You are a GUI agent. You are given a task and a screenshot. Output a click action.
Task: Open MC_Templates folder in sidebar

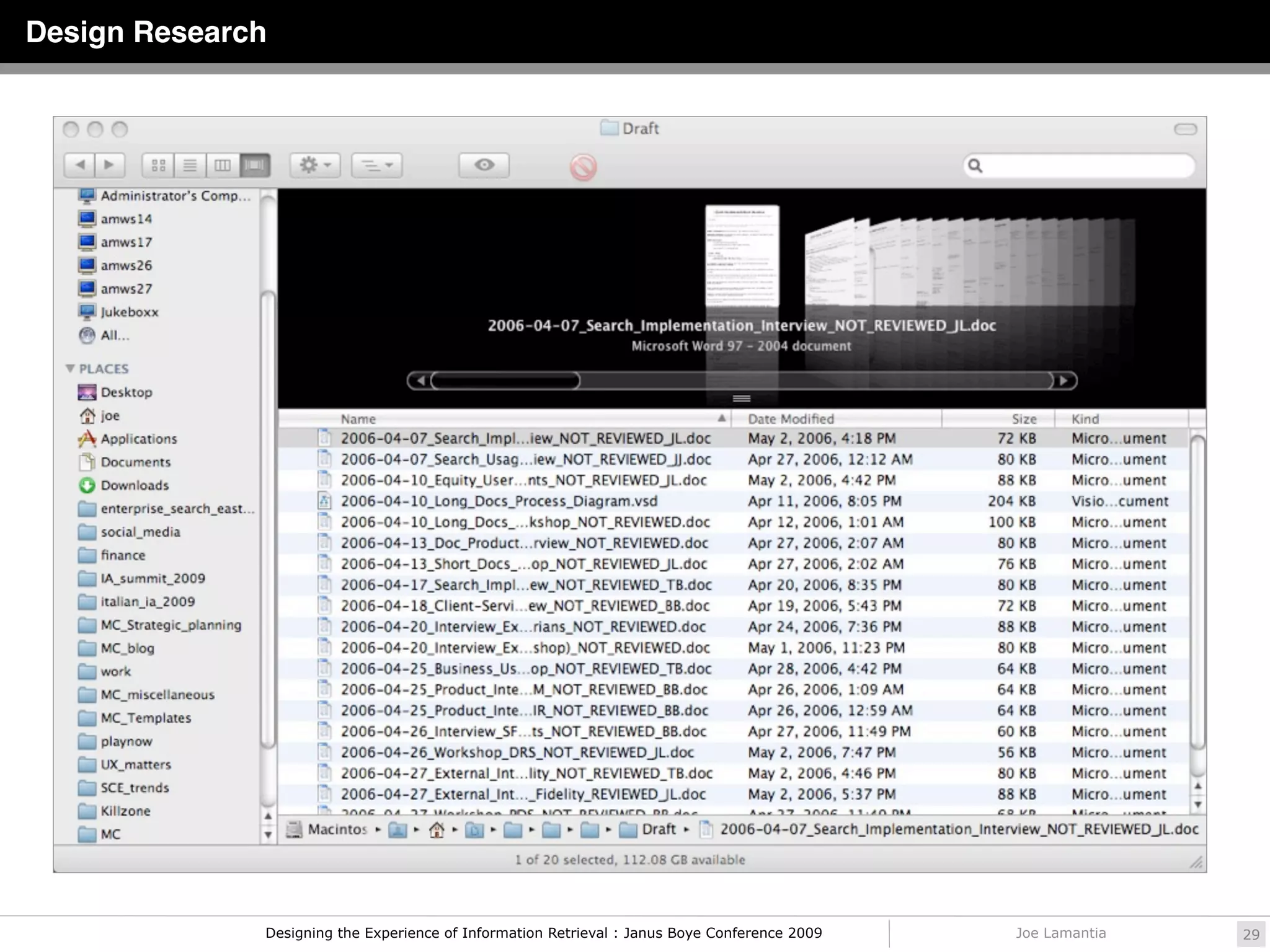click(x=135, y=718)
